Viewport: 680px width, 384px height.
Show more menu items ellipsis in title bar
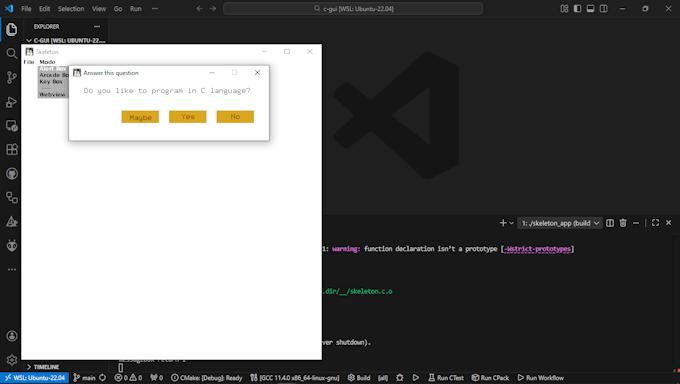click(x=155, y=9)
